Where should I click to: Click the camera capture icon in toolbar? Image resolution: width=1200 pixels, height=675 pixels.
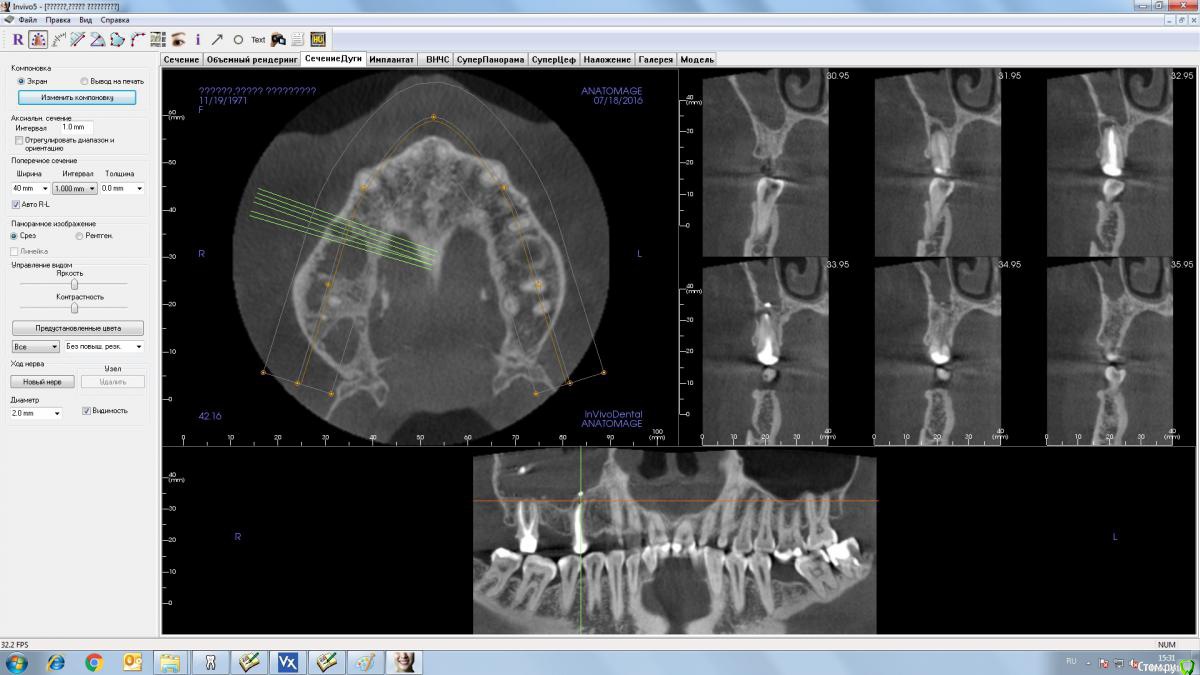pos(279,40)
